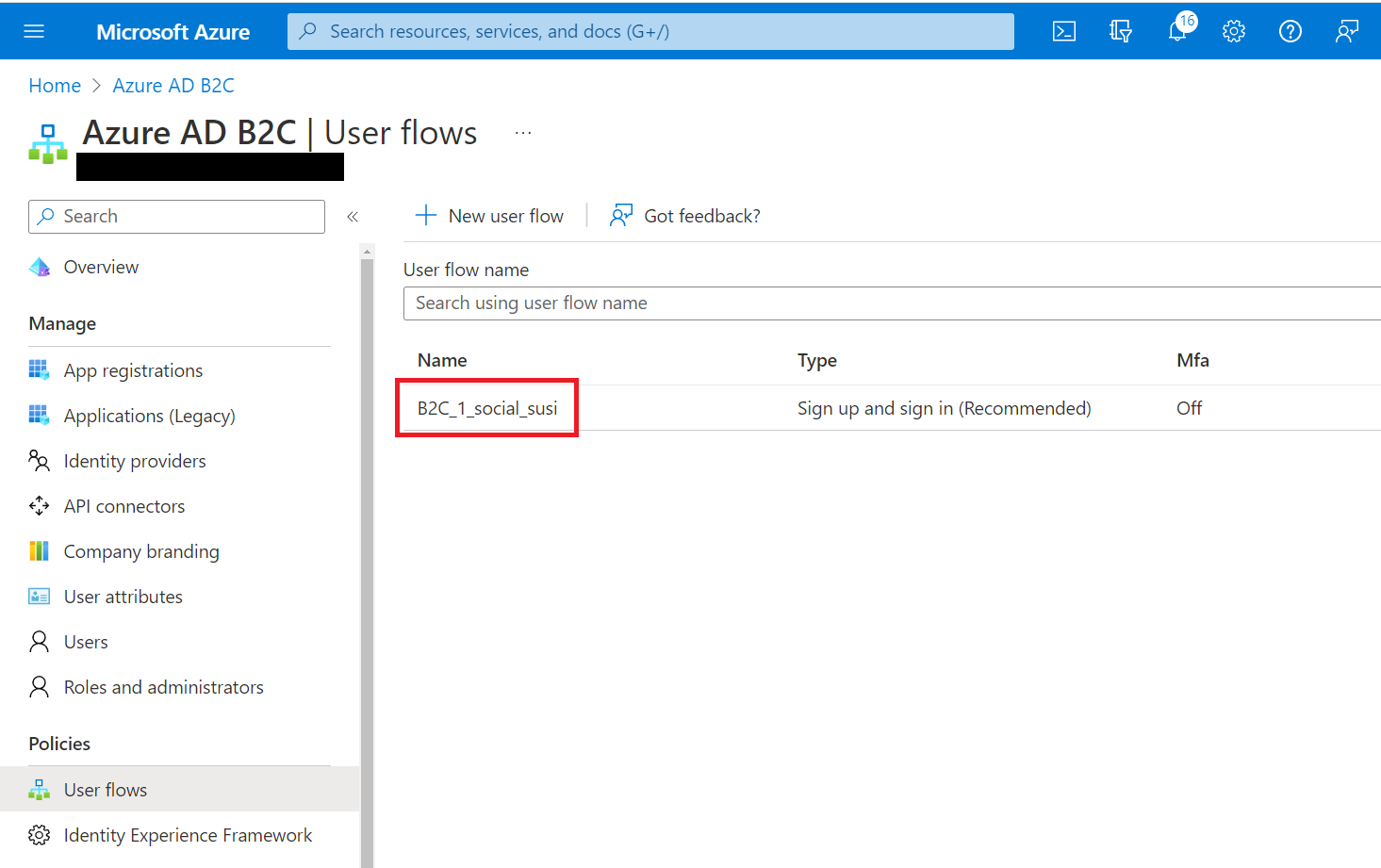The height and width of the screenshot is (868, 1381).
Task: Click the Mfa 'Off' cell
Action: coord(1190,408)
